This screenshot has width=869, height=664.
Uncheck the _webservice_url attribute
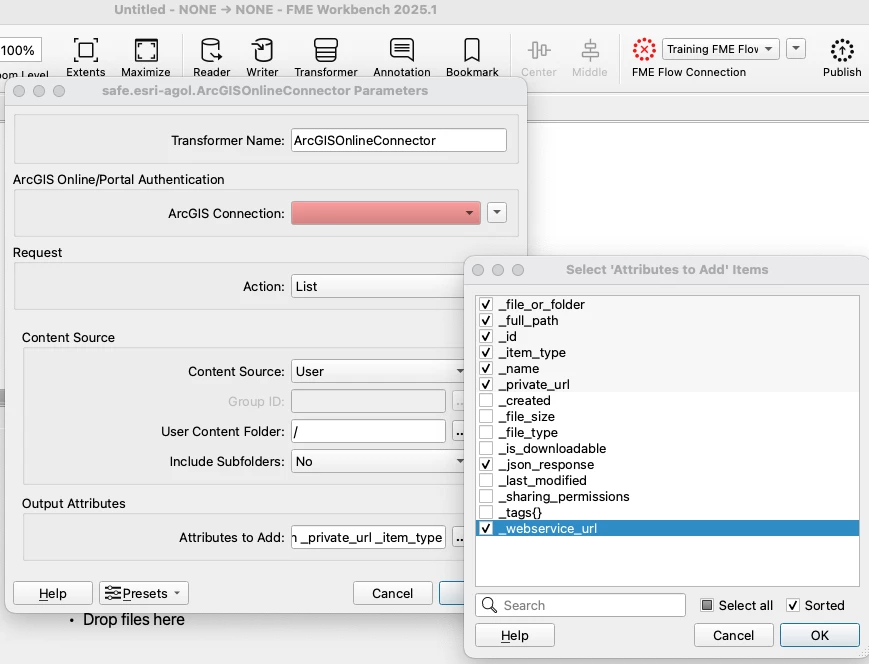[x=486, y=528]
